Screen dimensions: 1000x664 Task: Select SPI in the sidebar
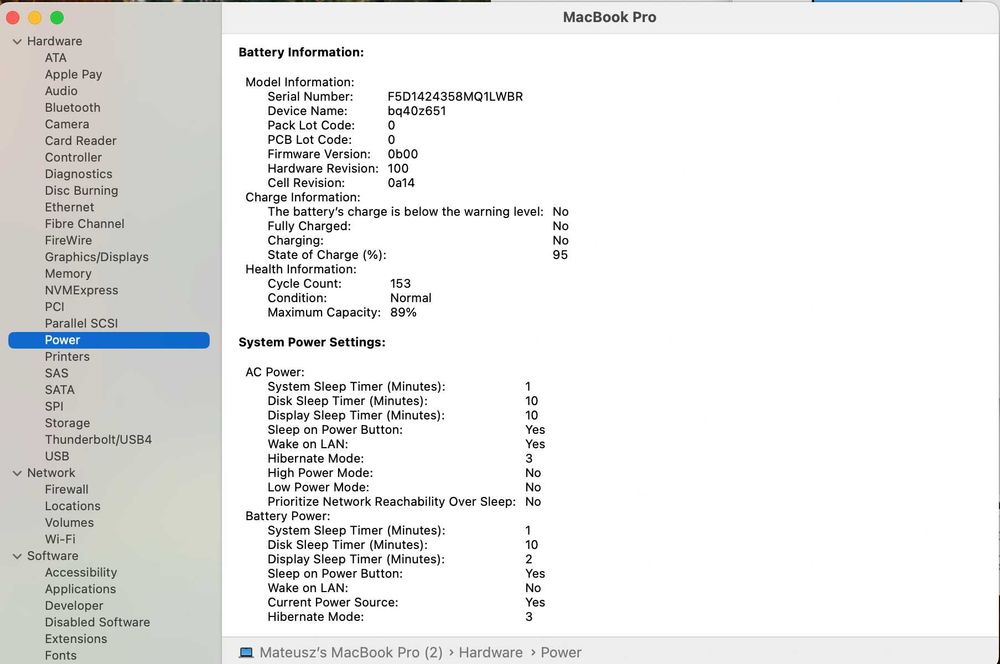(54, 406)
